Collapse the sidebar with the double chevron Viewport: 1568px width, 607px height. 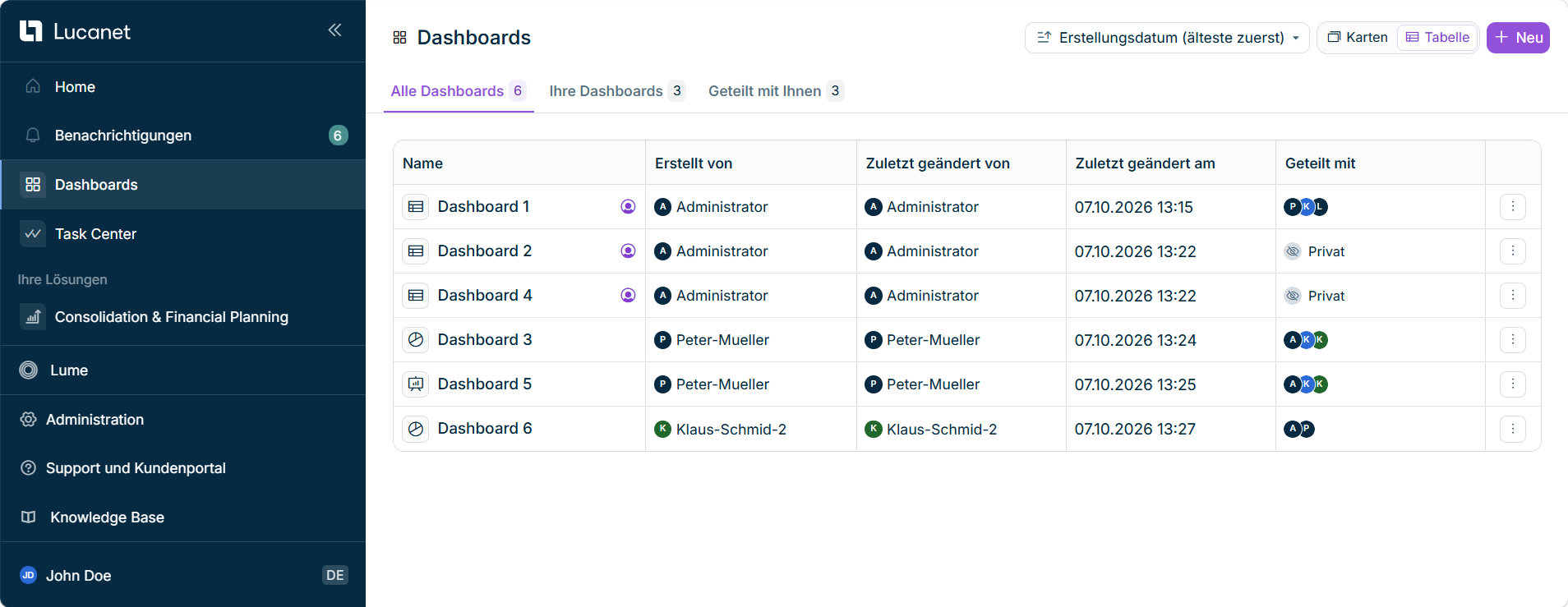click(334, 30)
